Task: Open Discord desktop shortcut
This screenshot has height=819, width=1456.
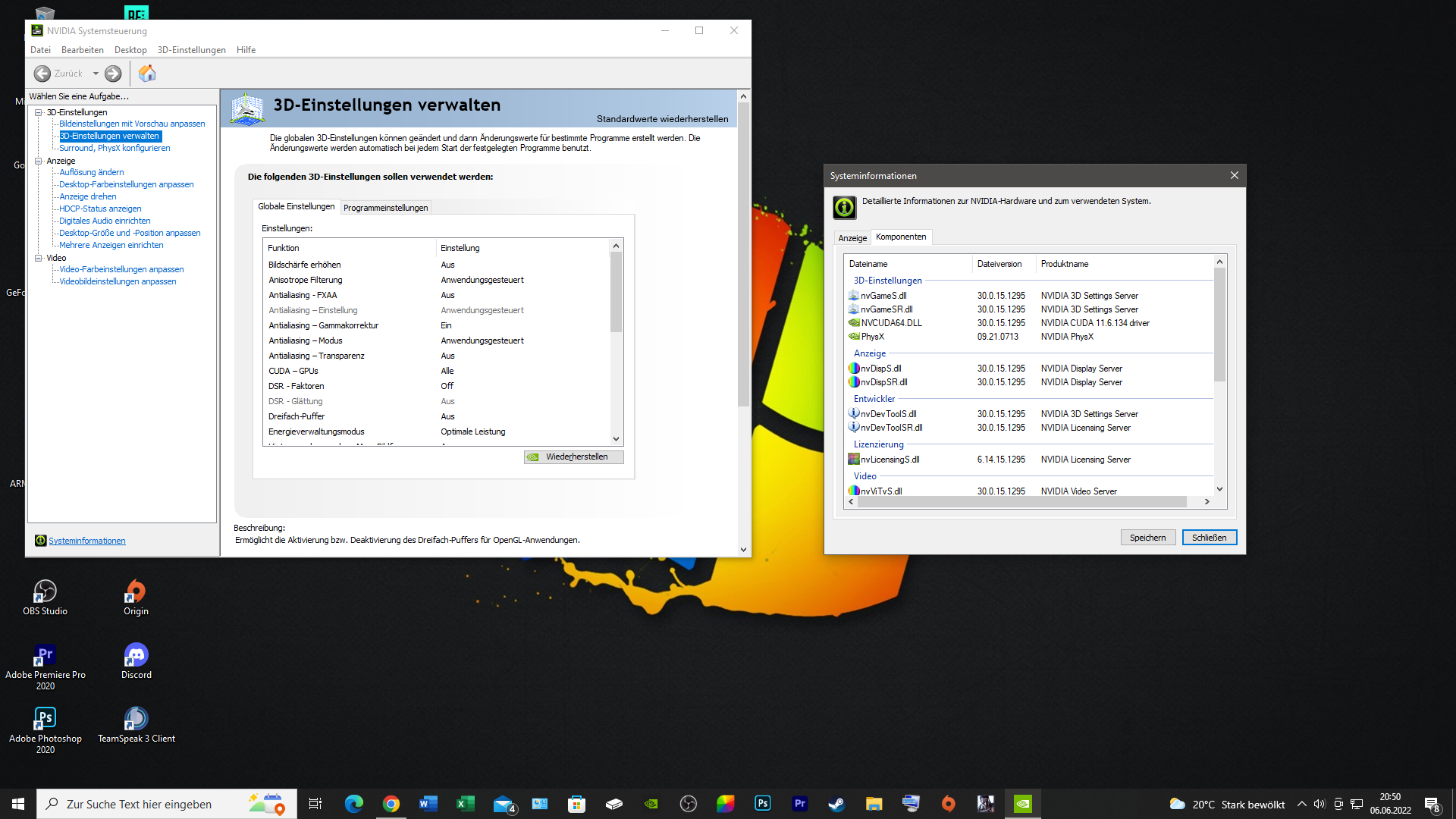Action: click(x=136, y=656)
